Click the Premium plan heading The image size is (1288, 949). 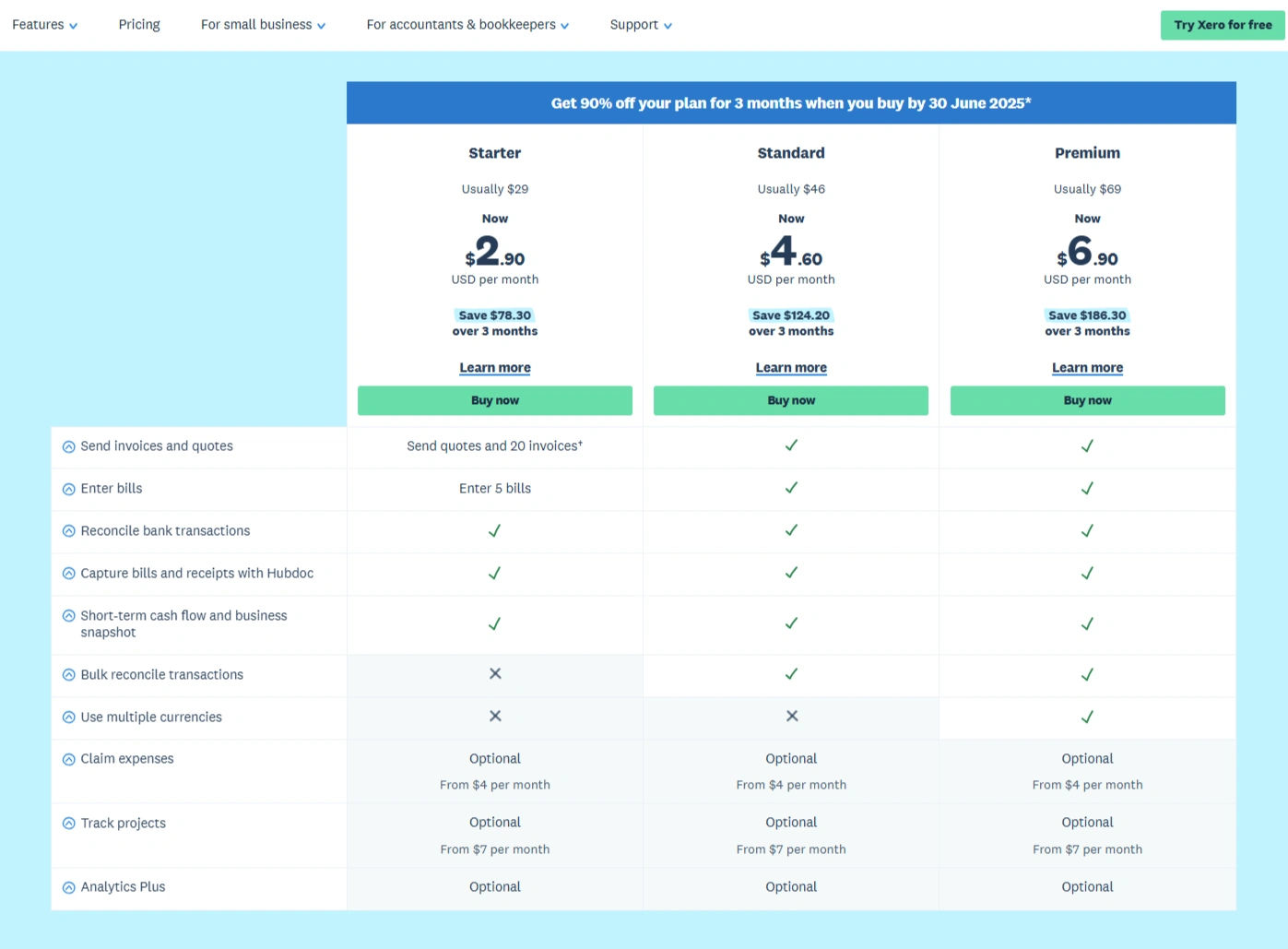tap(1088, 153)
